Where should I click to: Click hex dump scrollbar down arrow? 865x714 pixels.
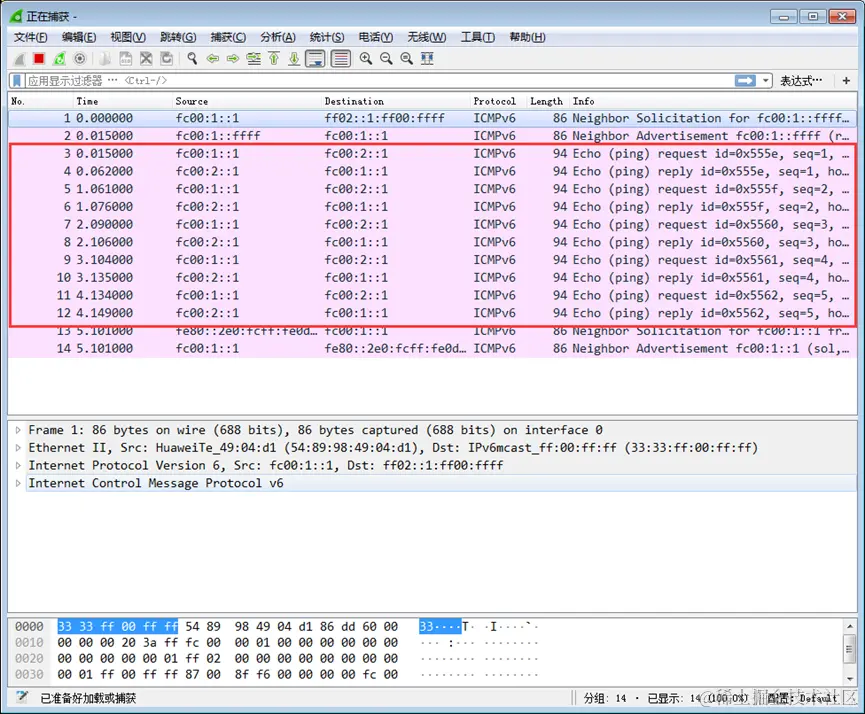850,679
